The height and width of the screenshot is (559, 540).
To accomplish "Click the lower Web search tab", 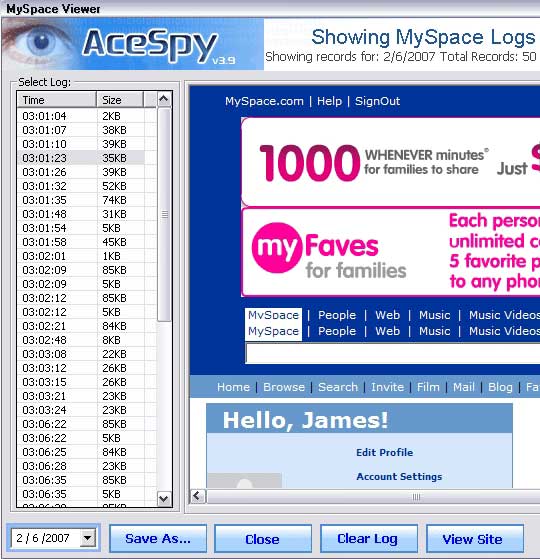I will point(387,331).
